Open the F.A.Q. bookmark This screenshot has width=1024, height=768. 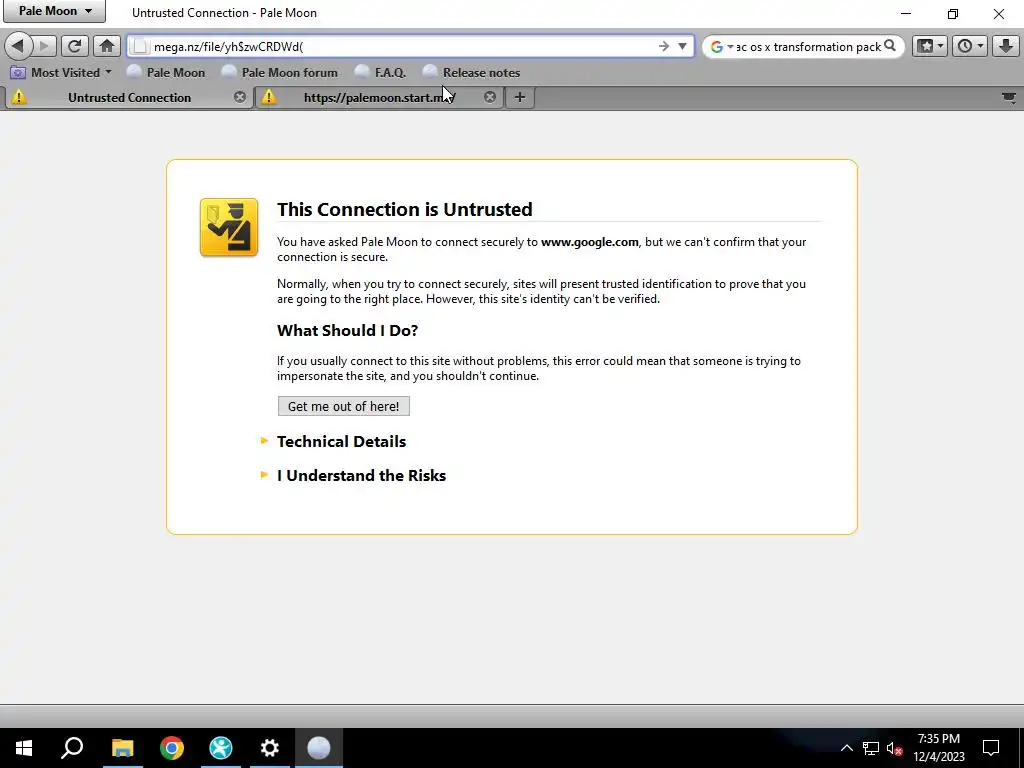pyautogui.click(x=380, y=72)
